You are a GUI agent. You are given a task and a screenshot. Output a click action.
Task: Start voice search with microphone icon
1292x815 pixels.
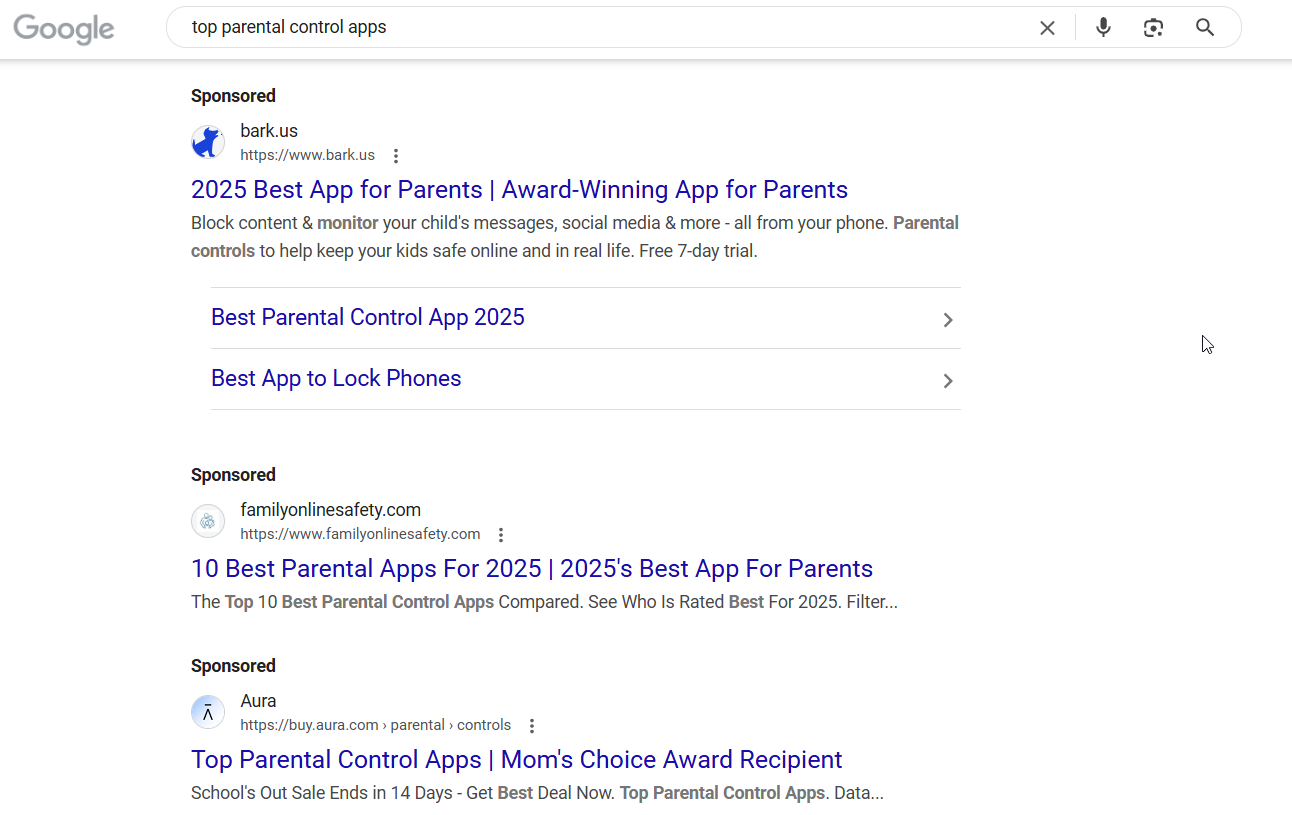[1103, 28]
